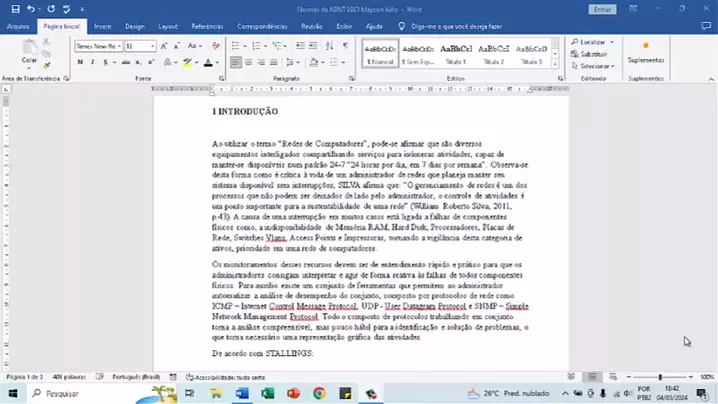Open the Suplementos add-ins
Screen dimensions: 718x404
[x=646, y=52]
